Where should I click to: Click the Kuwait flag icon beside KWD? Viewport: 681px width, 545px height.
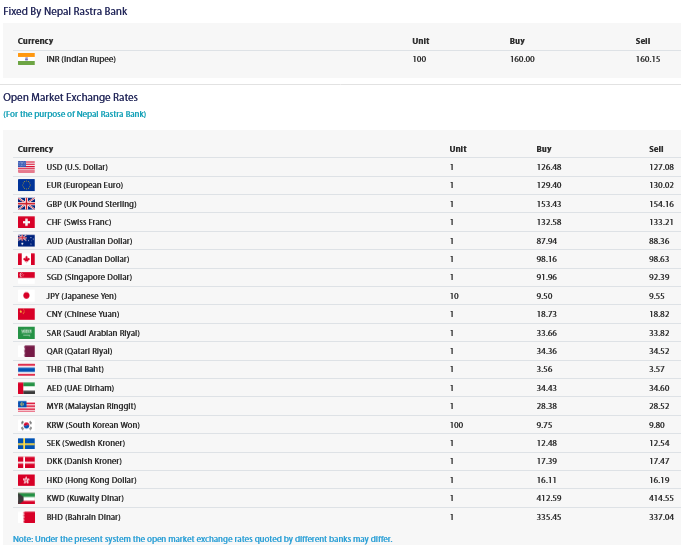pyautogui.click(x=26, y=499)
